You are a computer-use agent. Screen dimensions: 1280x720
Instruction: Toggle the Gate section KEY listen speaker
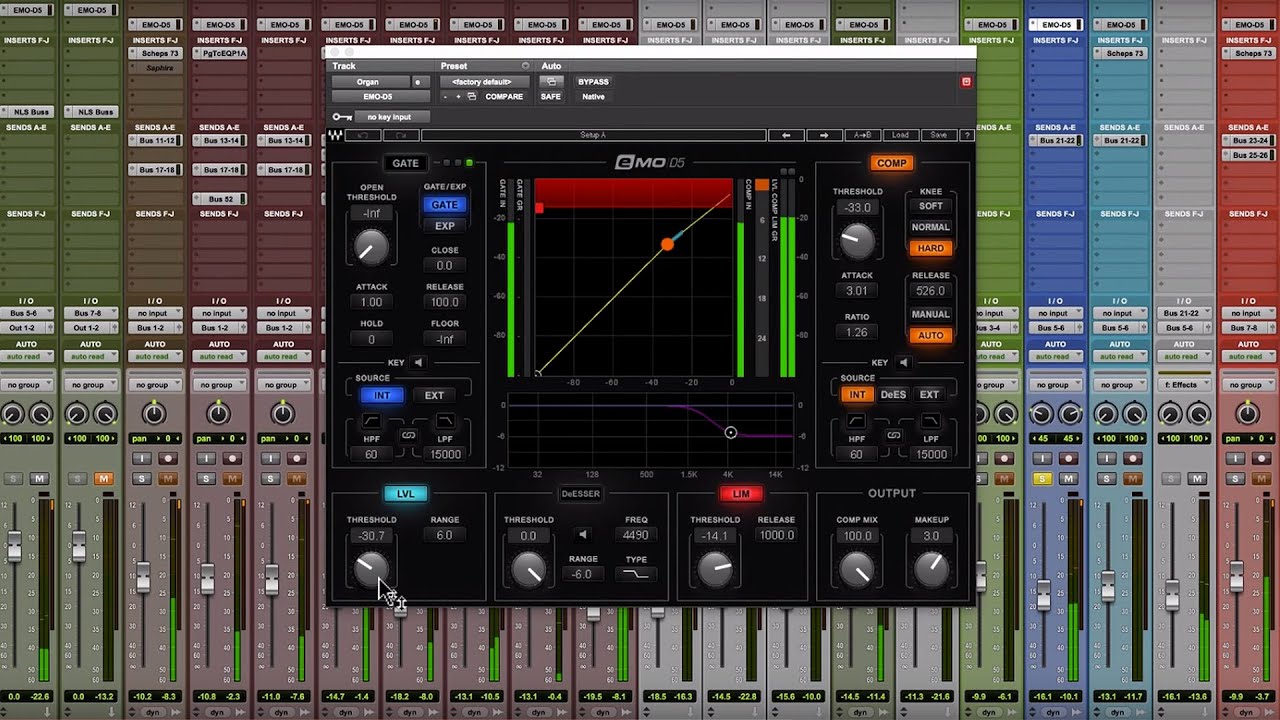418,363
